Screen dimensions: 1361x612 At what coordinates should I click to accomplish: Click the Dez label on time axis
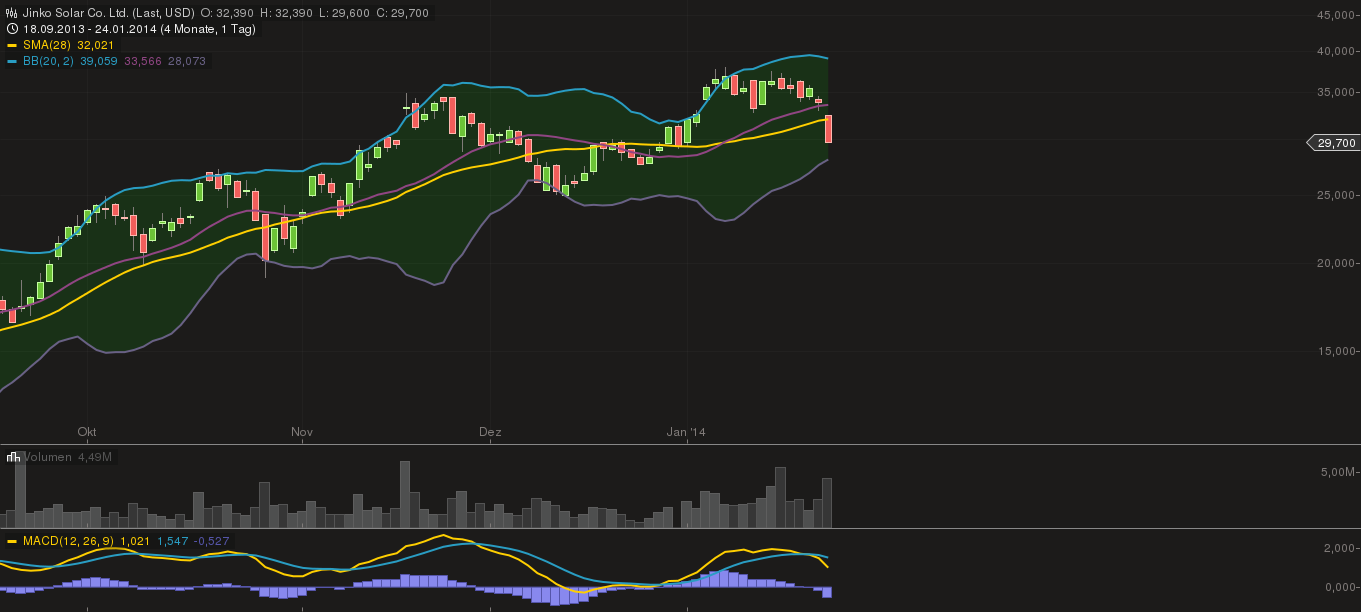coord(490,432)
